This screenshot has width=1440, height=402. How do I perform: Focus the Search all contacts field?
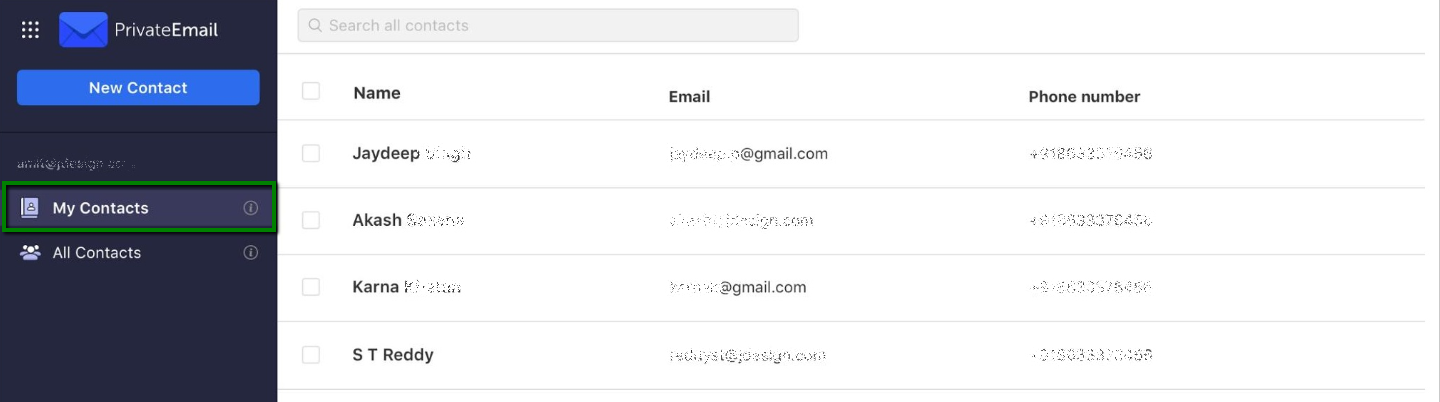click(548, 25)
